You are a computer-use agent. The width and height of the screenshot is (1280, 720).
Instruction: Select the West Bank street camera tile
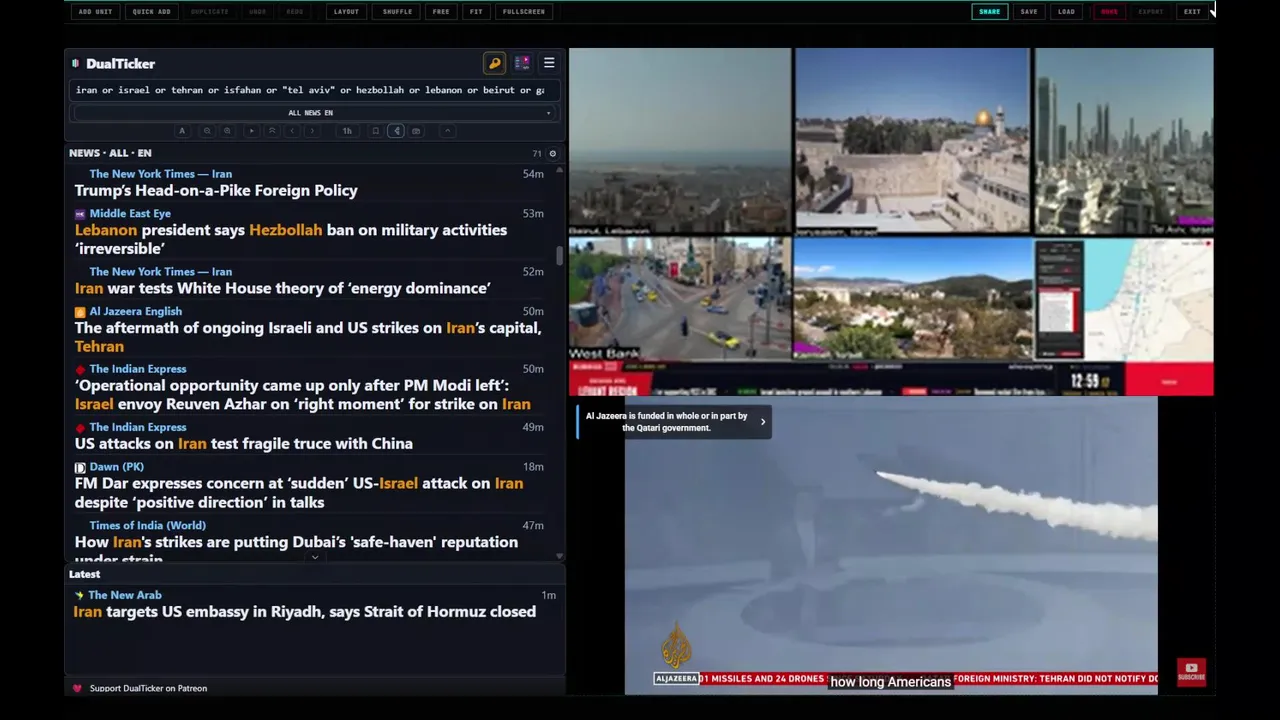click(x=679, y=299)
